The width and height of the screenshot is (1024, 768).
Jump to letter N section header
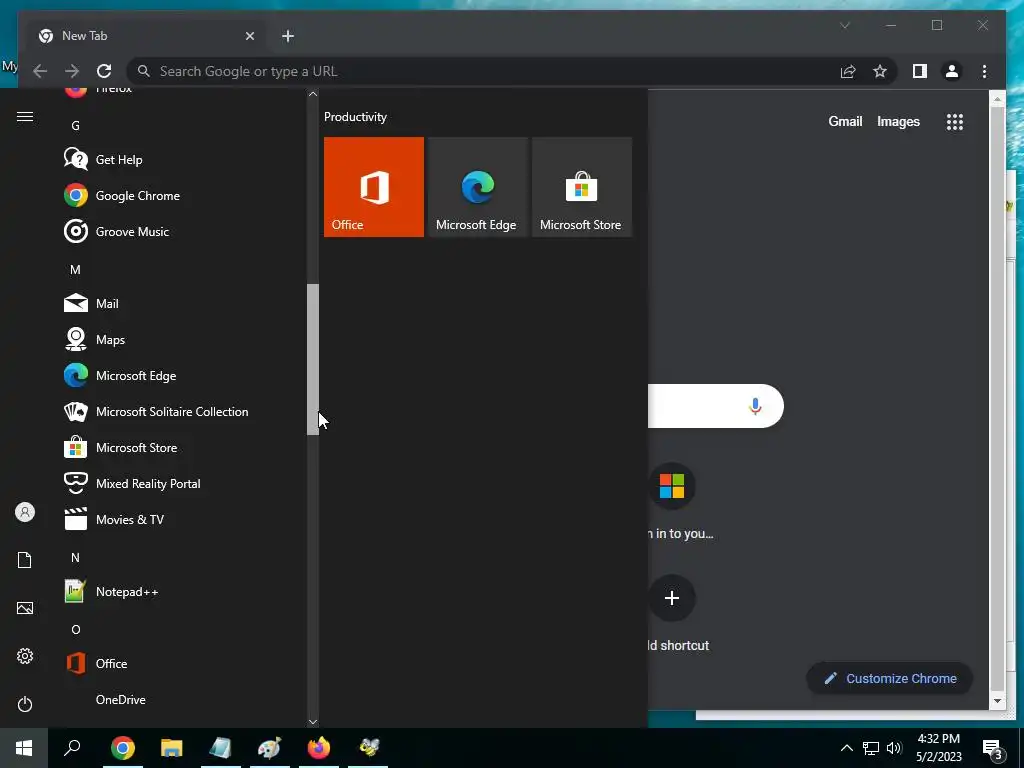(76, 558)
